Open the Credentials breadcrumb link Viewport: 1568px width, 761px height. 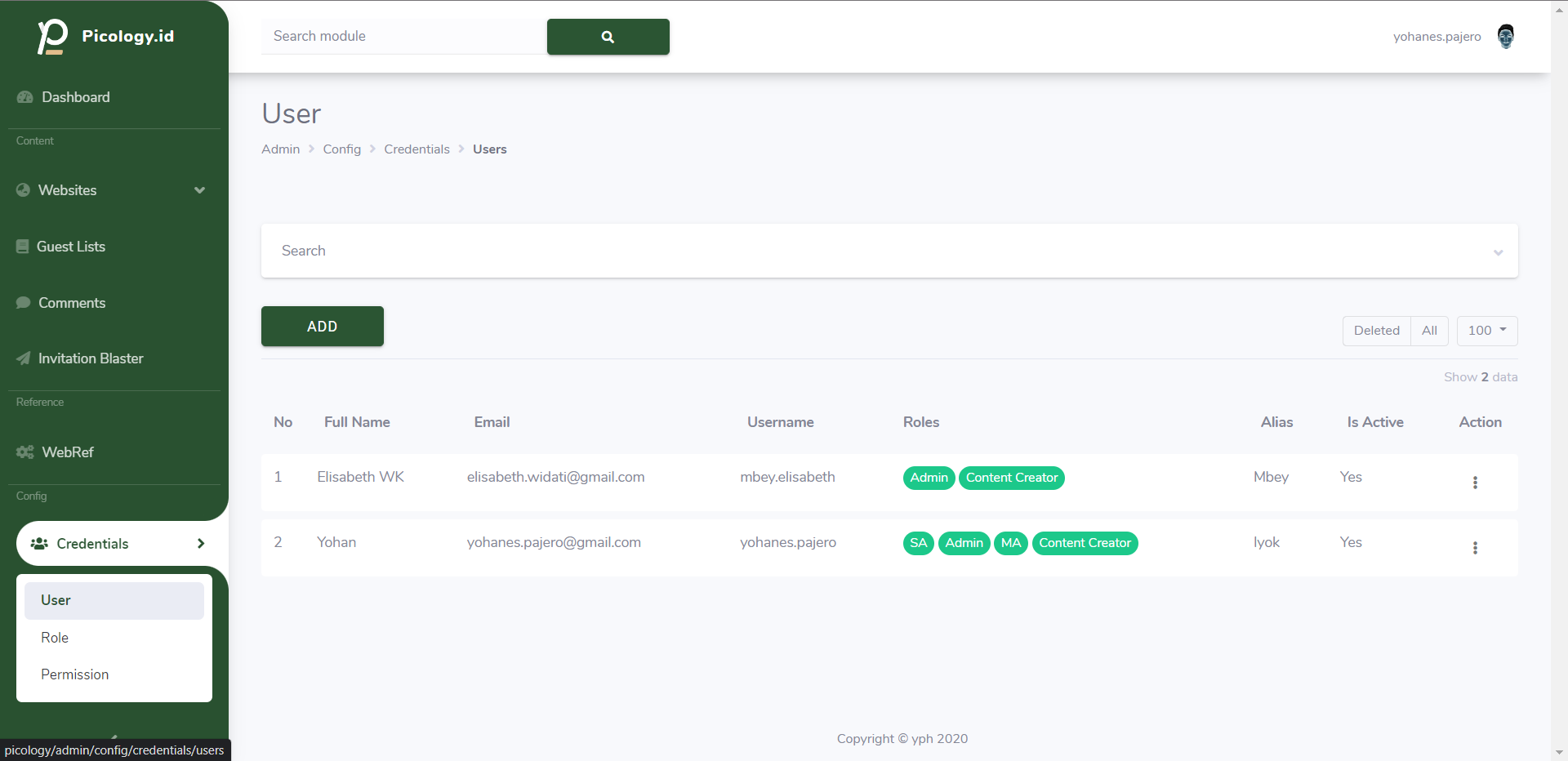417,149
